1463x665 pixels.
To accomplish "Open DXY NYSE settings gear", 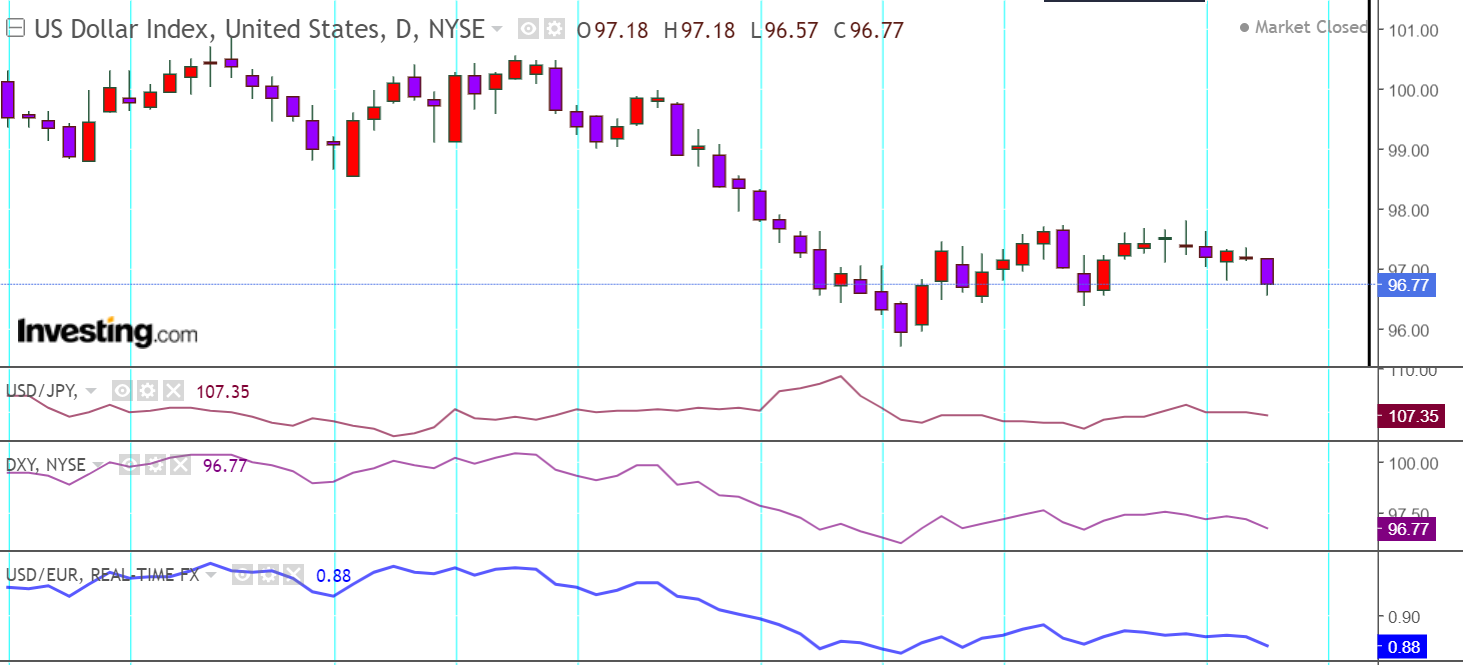I will (155, 465).
